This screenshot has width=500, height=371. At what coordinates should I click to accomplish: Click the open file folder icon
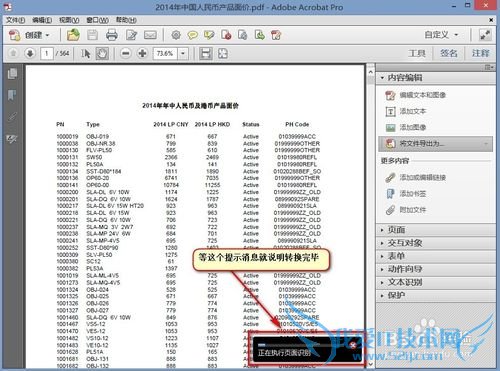click(73, 35)
